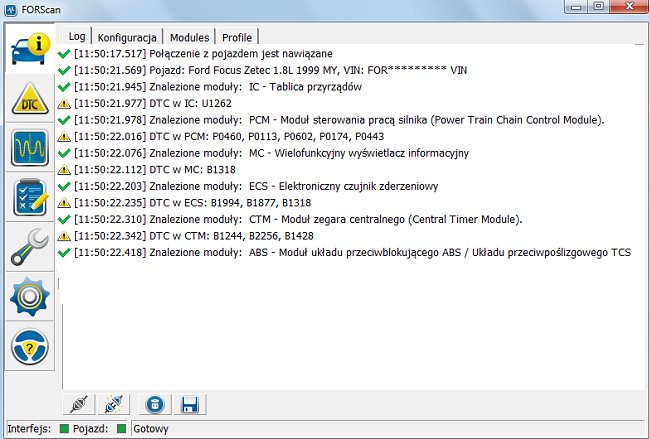Open the vehicle information section icon
This screenshot has width=650, height=439.
pos(30,49)
